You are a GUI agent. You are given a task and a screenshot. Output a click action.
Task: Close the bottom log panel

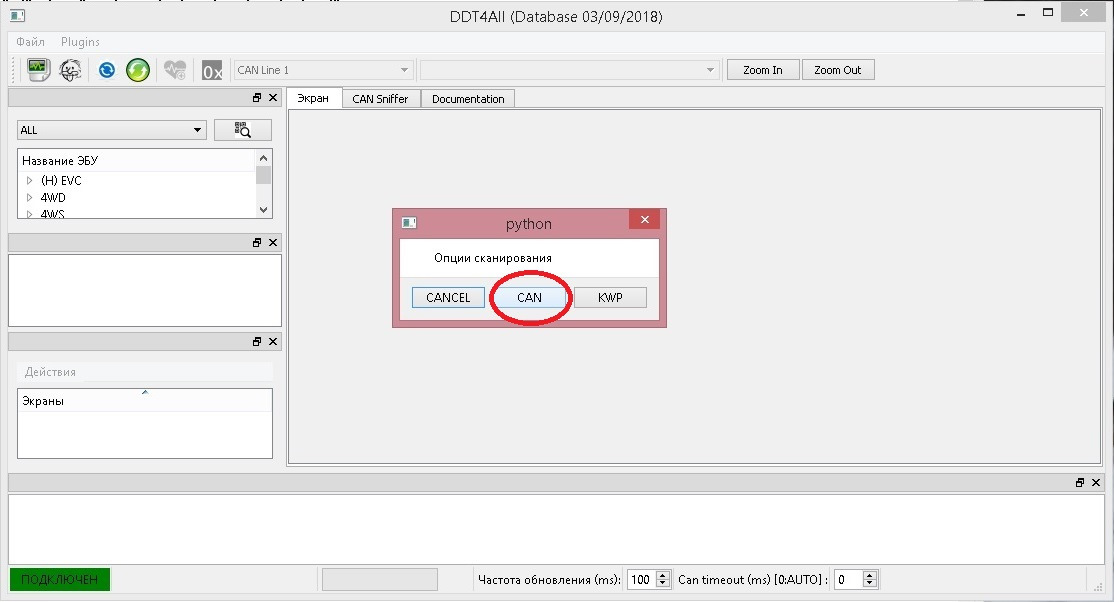tap(1096, 482)
